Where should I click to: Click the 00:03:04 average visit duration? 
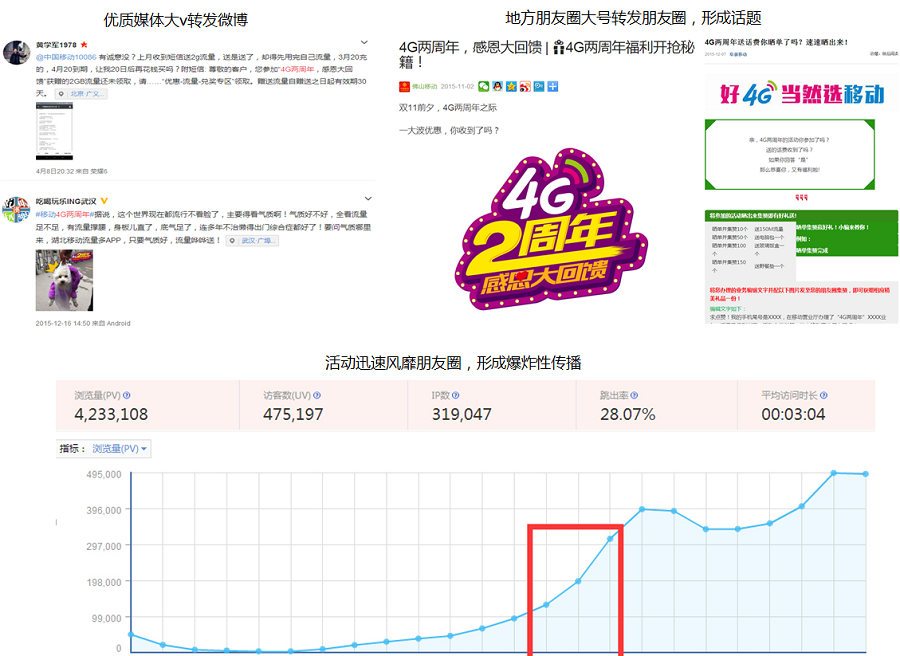tap(793, 414)
